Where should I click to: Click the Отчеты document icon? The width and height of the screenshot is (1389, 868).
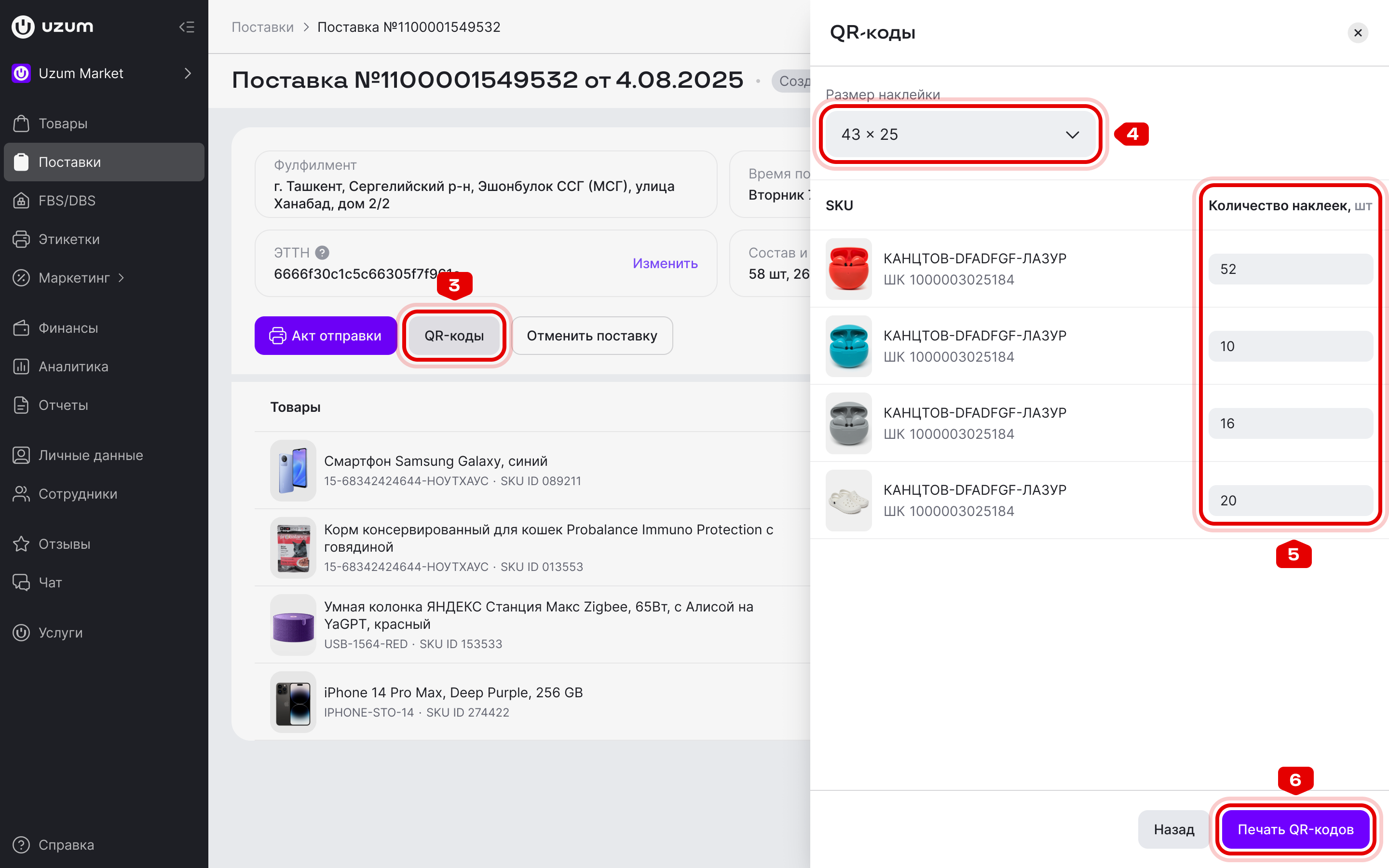21,405
